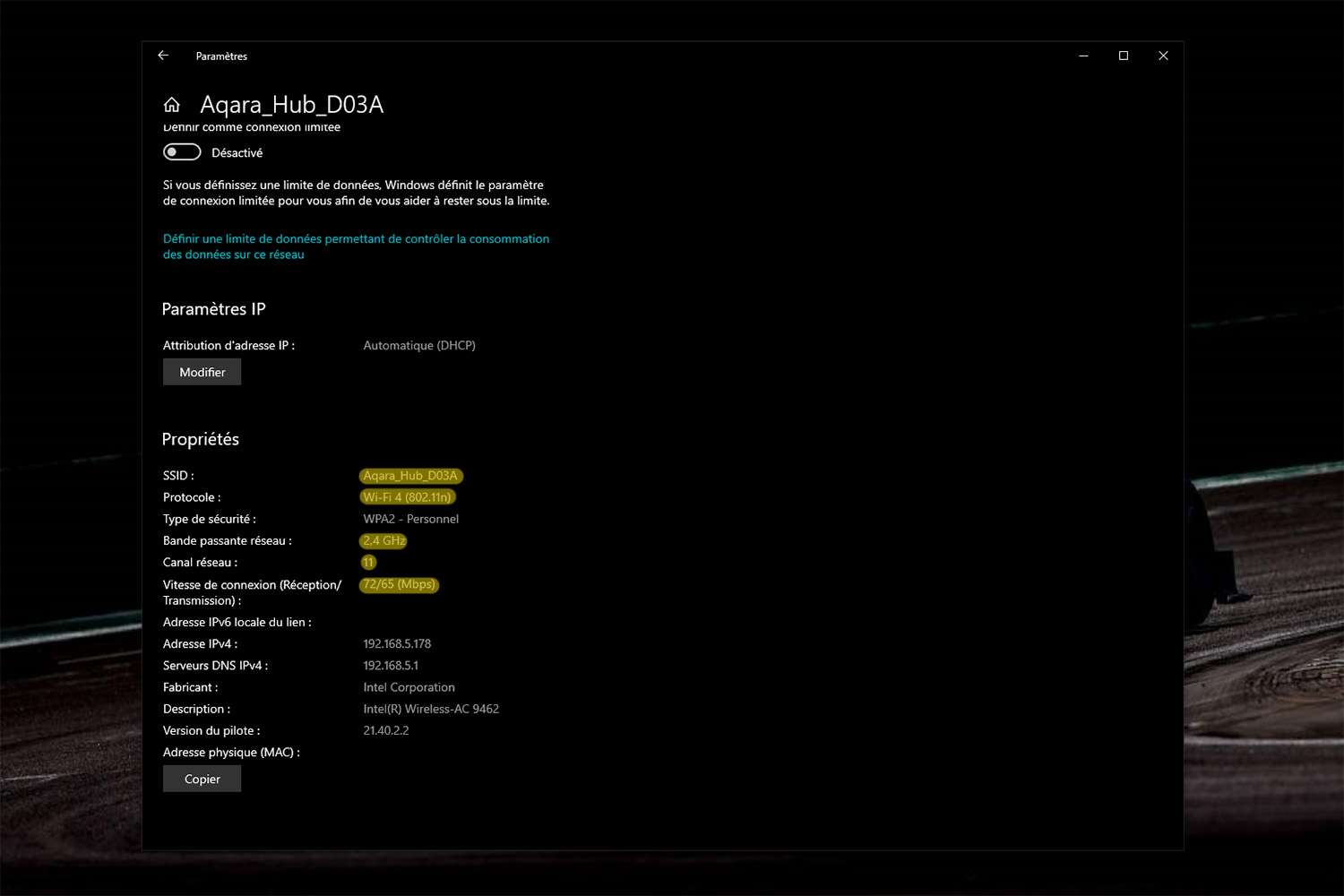Viewport: 1344px width, 896px height.
Task: Select the Intel(R) Wireless-AC 9462 description
Action: click(x=431, y=709)
